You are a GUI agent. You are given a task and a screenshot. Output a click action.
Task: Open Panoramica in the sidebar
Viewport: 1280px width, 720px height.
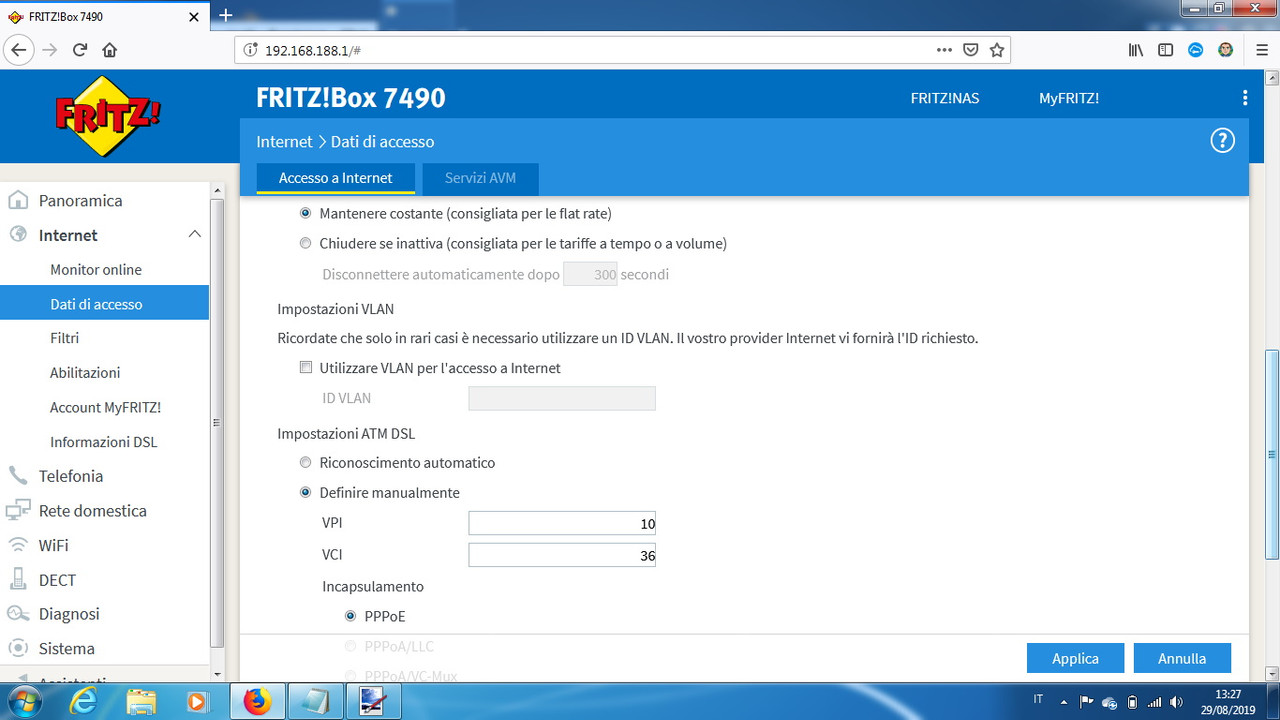pos(80,200)
